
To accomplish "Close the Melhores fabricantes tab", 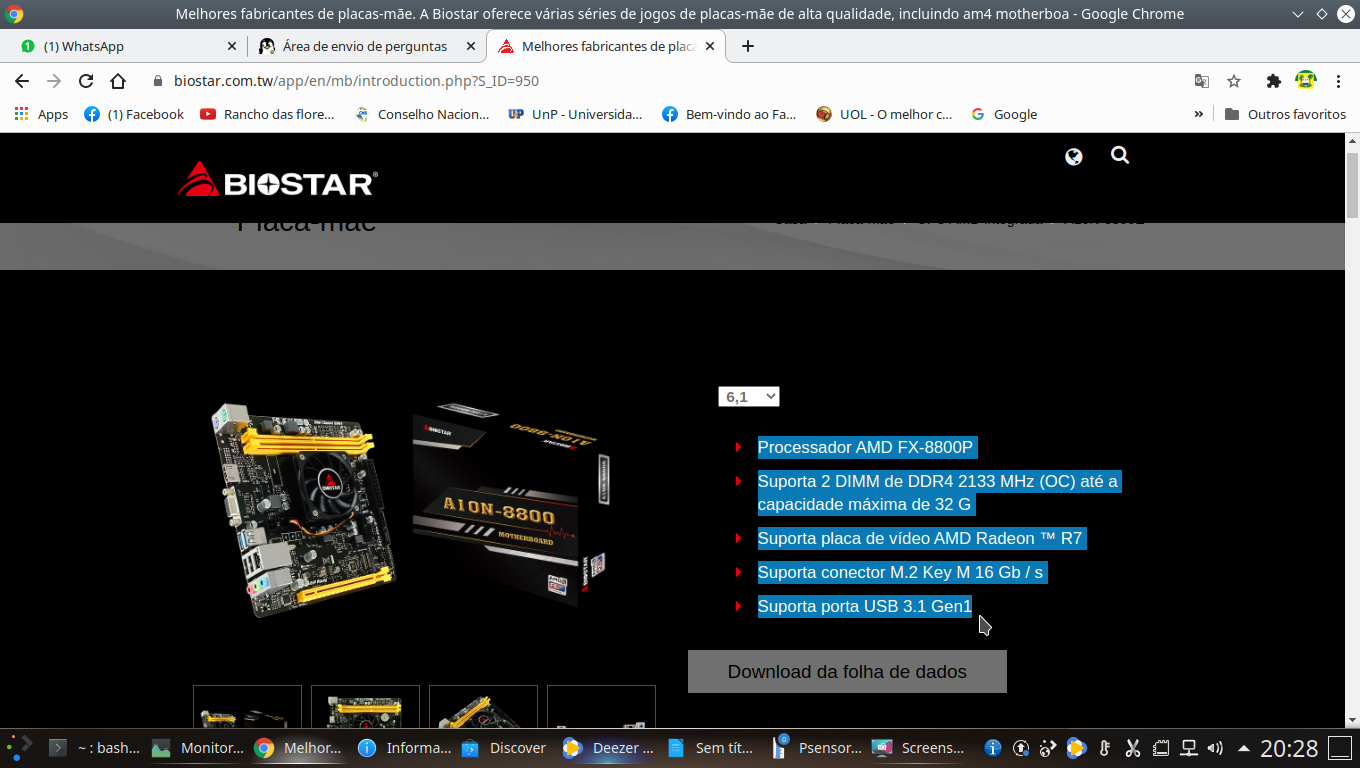I will click(x=711, y=46).
